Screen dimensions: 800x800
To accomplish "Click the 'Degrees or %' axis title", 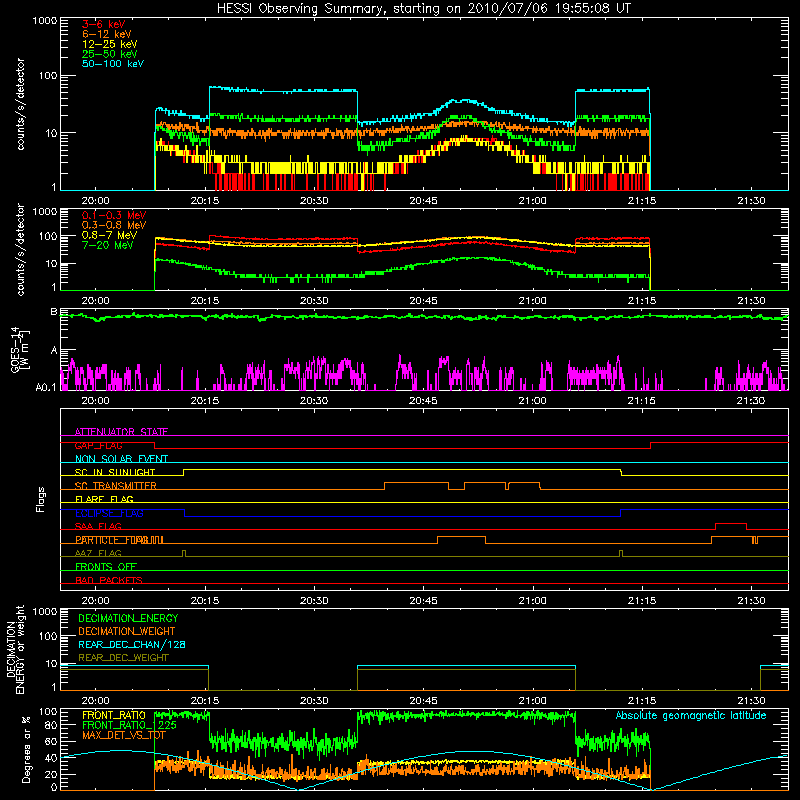I will click(26, 749).
